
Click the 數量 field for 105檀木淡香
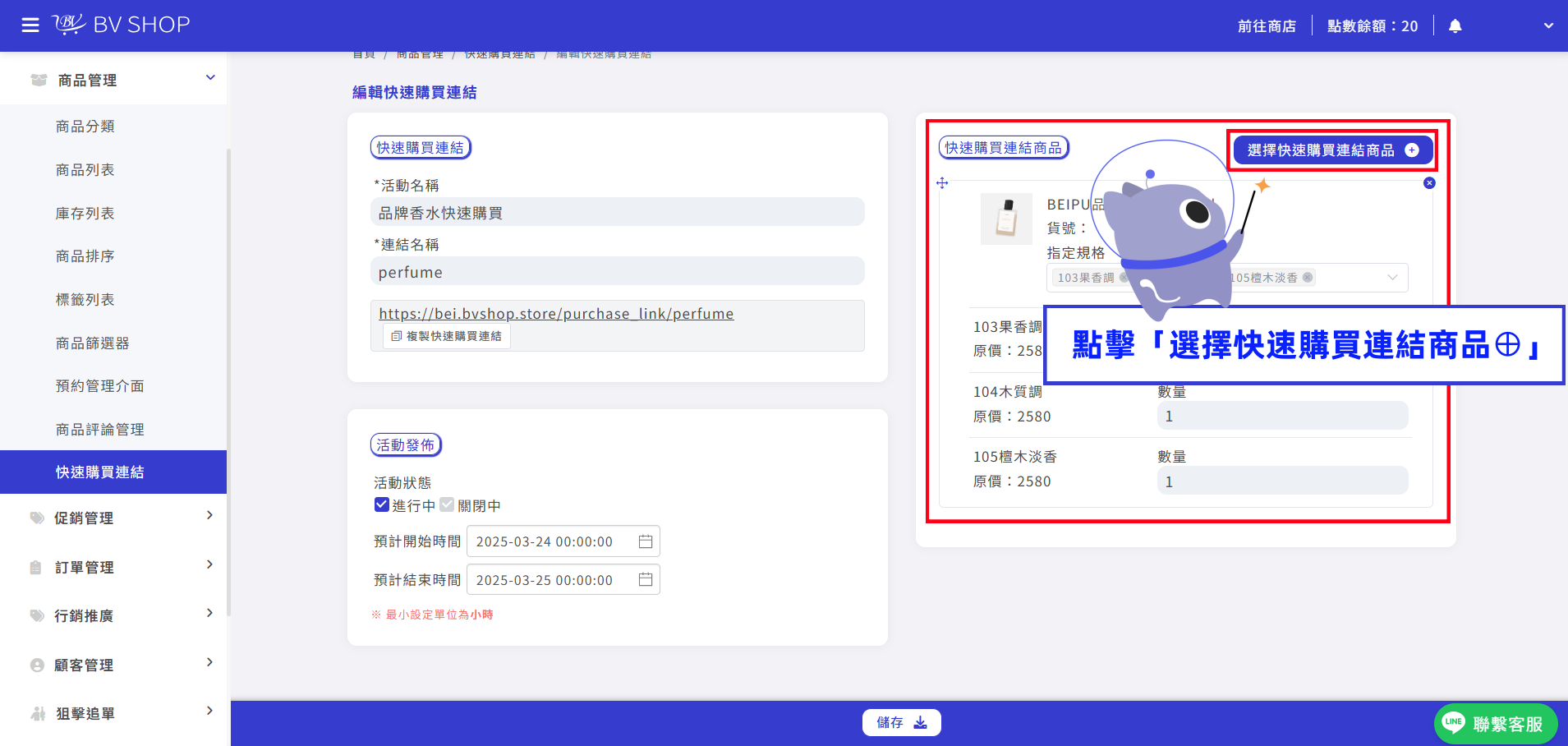click(1283, 481)
